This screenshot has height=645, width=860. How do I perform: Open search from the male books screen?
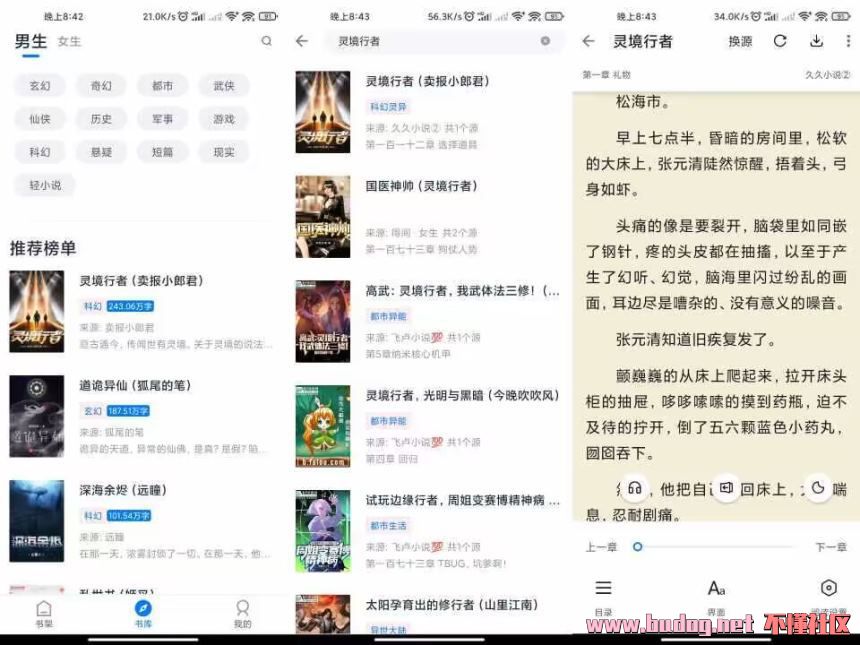coord(267,41)
